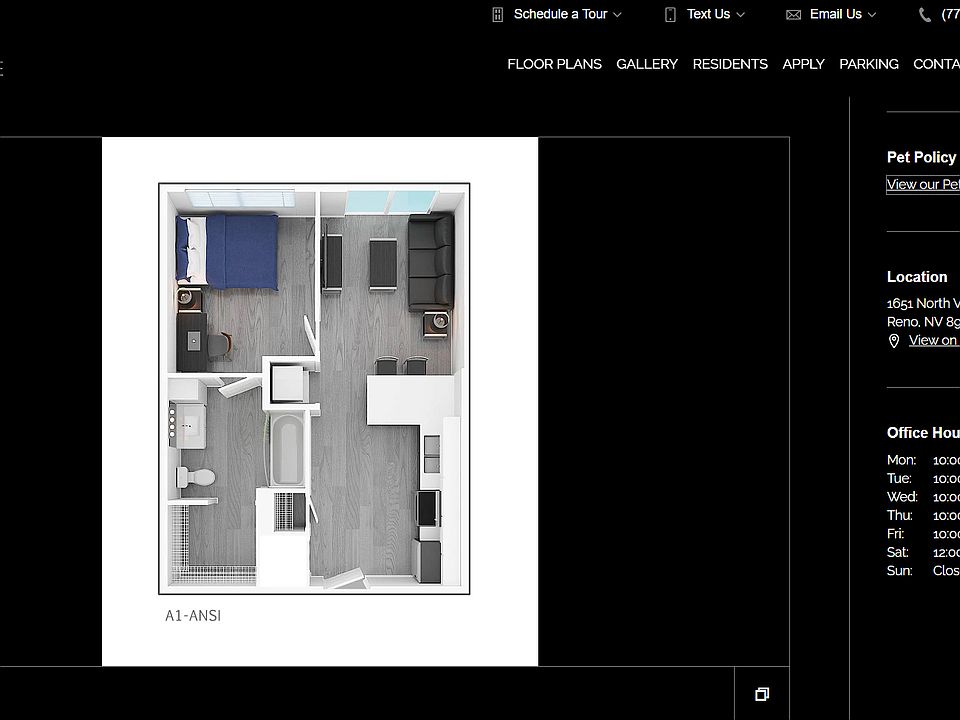
Task: Click the building icon beside Schedule a Tour
Action: [498, 15]
